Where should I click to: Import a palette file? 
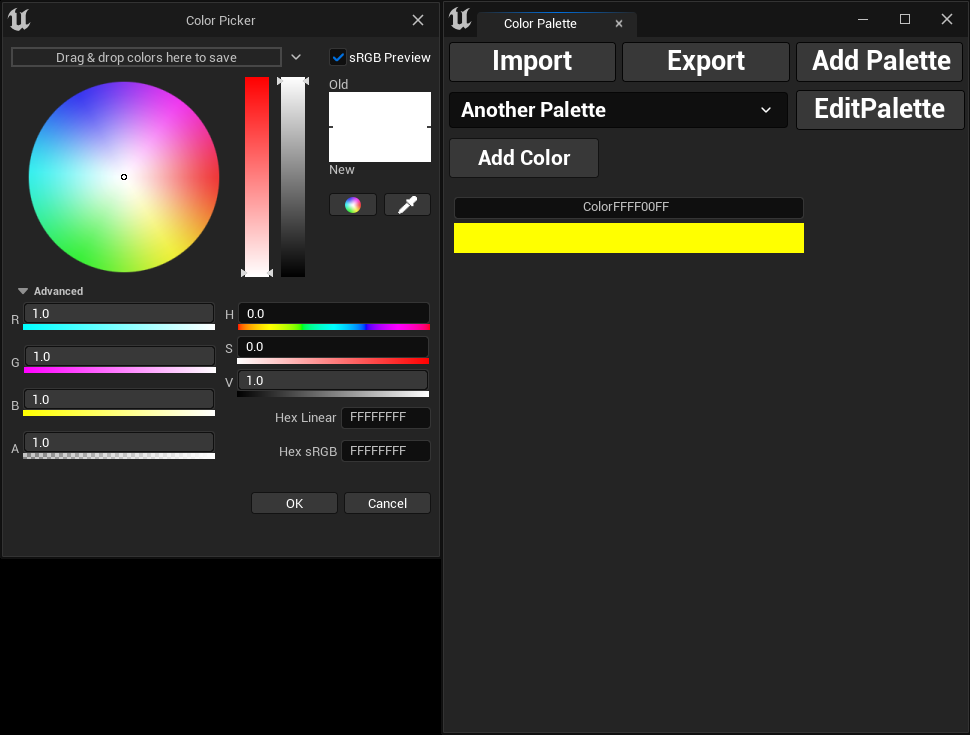tap(531, 61)
